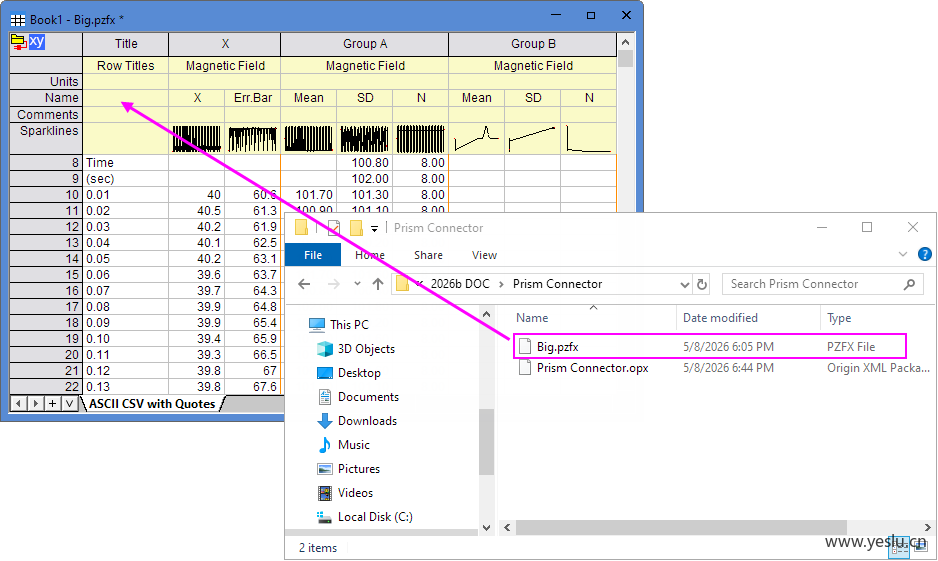Screen dimensions: 938x561
Task: Click Prism Connector in the address path
Action: coord(557,284)
